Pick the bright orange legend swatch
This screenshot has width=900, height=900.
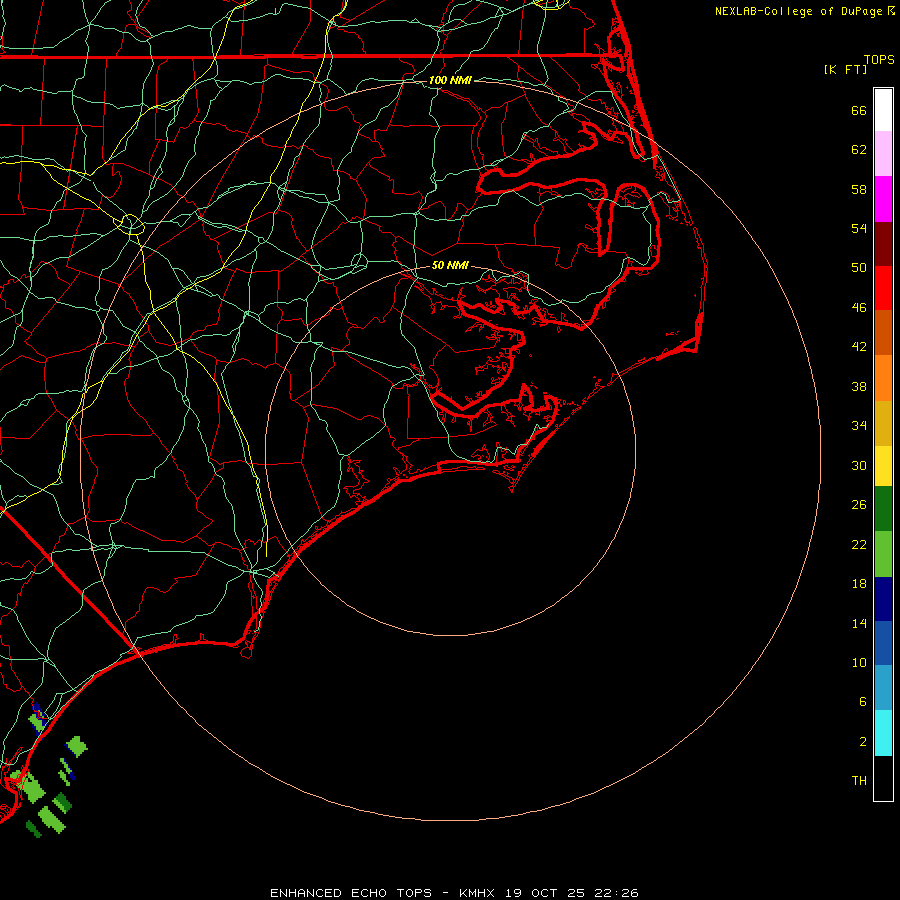883,378
